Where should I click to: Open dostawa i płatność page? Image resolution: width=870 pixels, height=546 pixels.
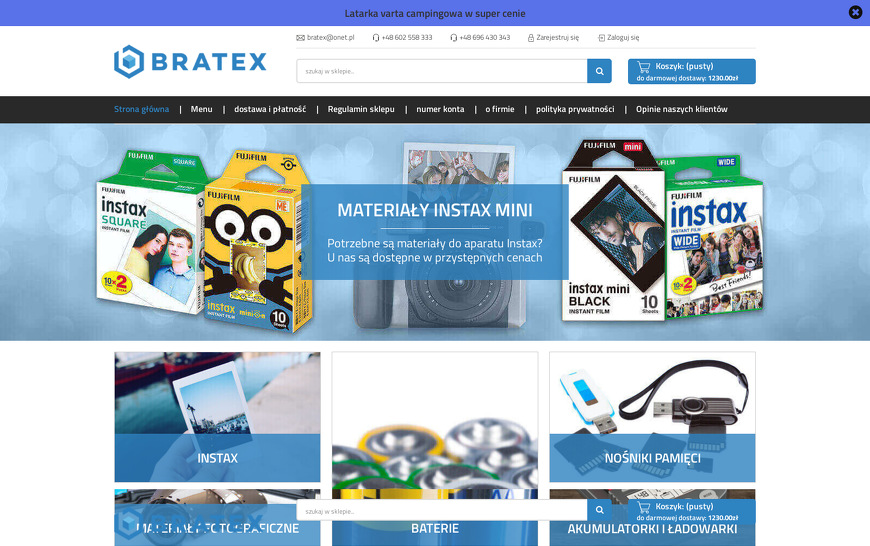pos(270,109)
